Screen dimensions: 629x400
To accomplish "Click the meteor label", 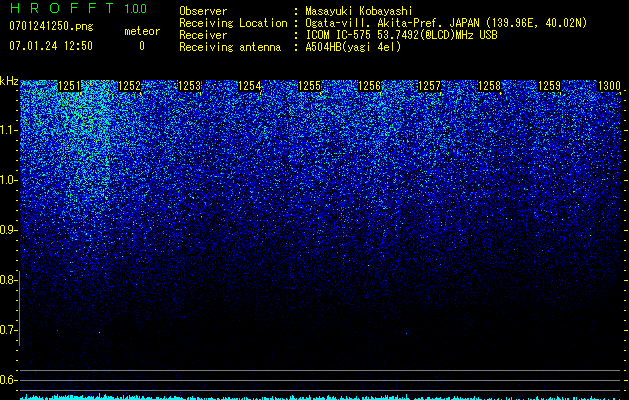I will point(142,31).
